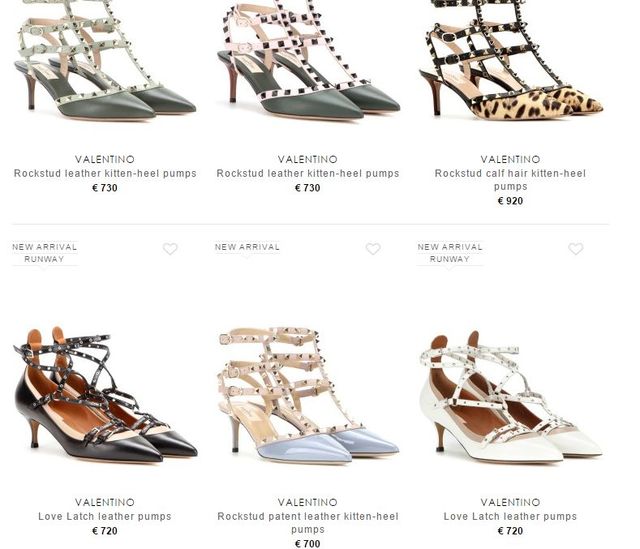Favorite the black Love Latch pumps with the heart icon
This screenshot has height=549, width=640.
click(170, 249)
